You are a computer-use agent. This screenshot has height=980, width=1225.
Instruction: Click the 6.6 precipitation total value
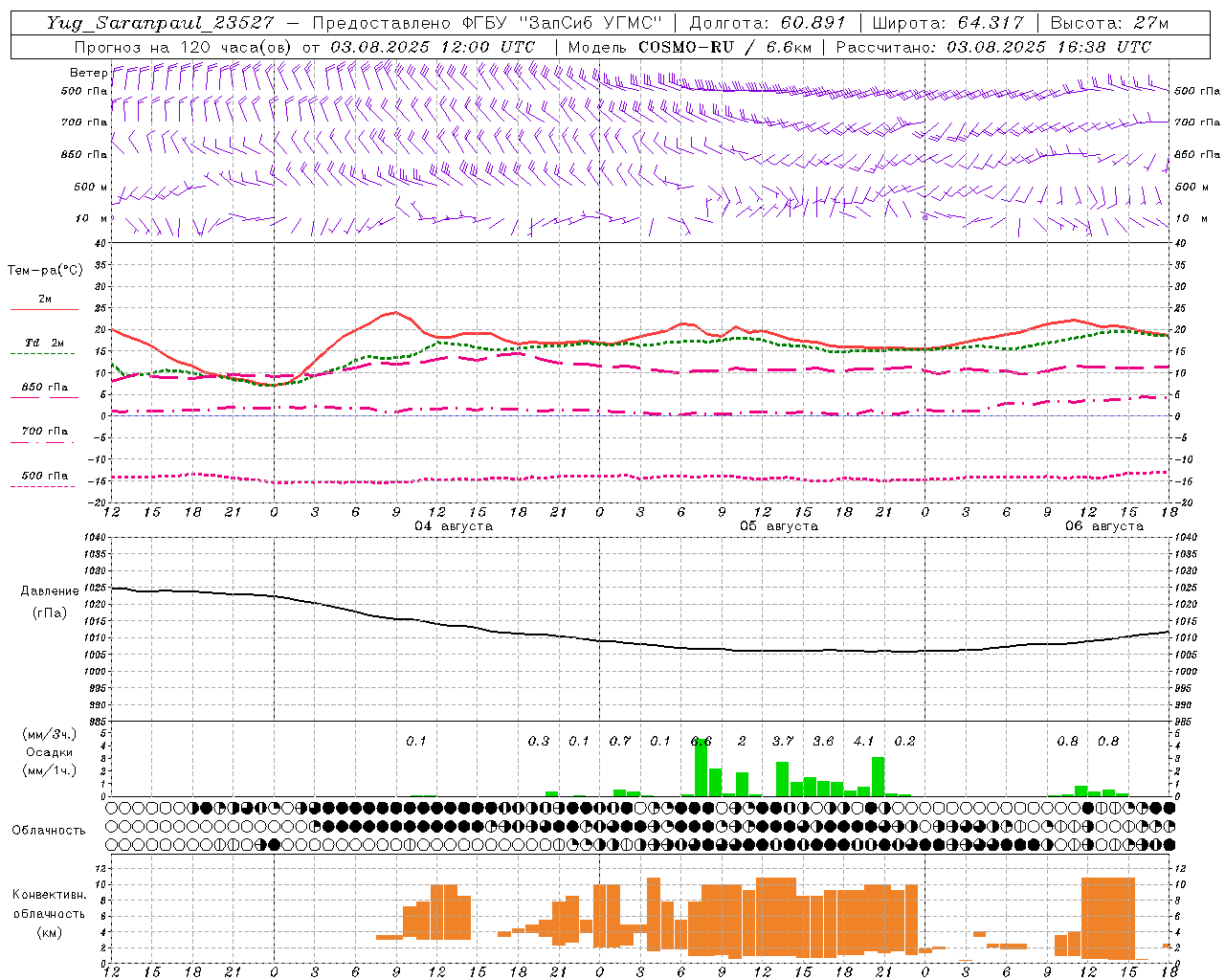(701, 742)
